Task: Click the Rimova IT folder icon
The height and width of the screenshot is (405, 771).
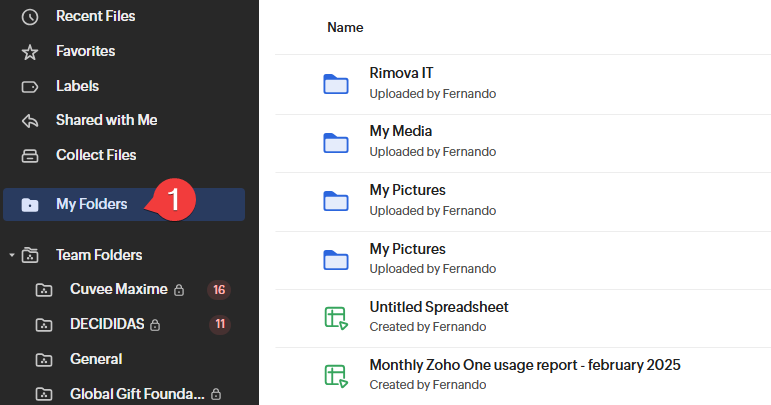Action: [335, 84]
